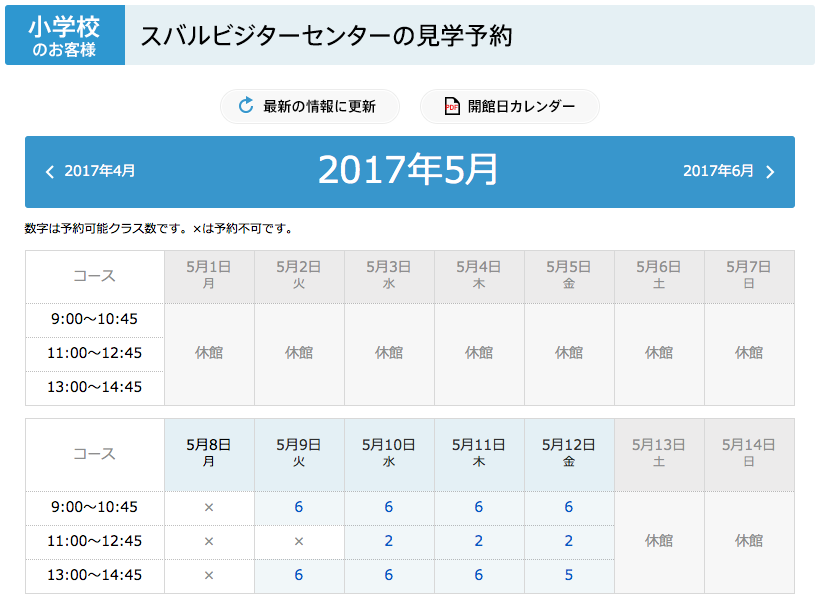Viewport: 835px width, 605px height.
Task: Select the 小学校のお客様 tab label
Action: click(65, 35)
